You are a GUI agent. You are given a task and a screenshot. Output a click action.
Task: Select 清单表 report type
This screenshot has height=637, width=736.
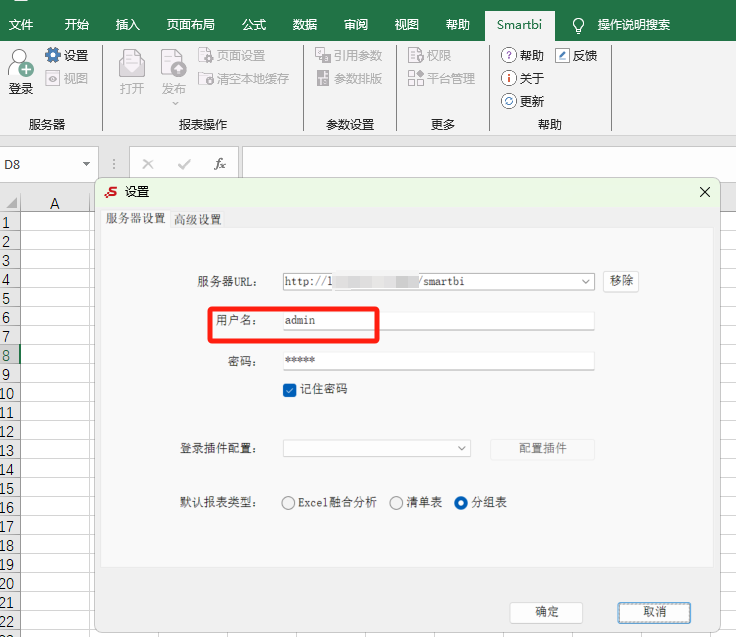coord(396,503)
